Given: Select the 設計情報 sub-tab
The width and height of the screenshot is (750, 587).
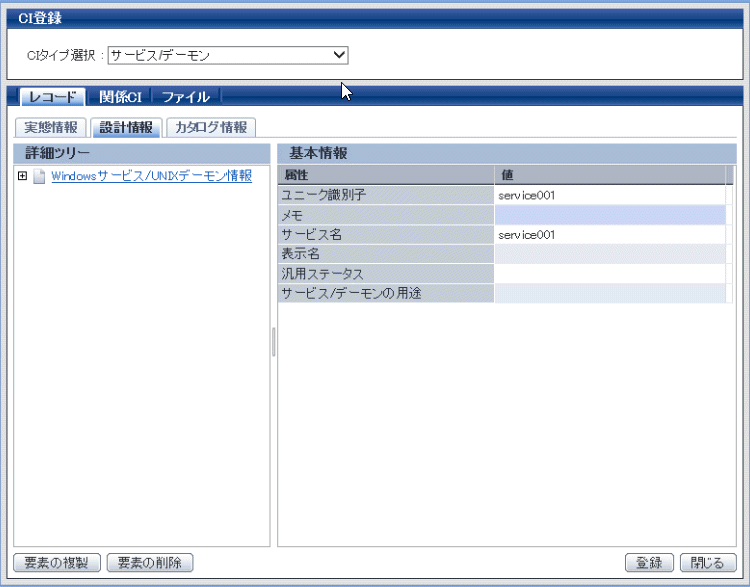Looking at the screenshot, I should pyautogui.click(x=126, y=127).
